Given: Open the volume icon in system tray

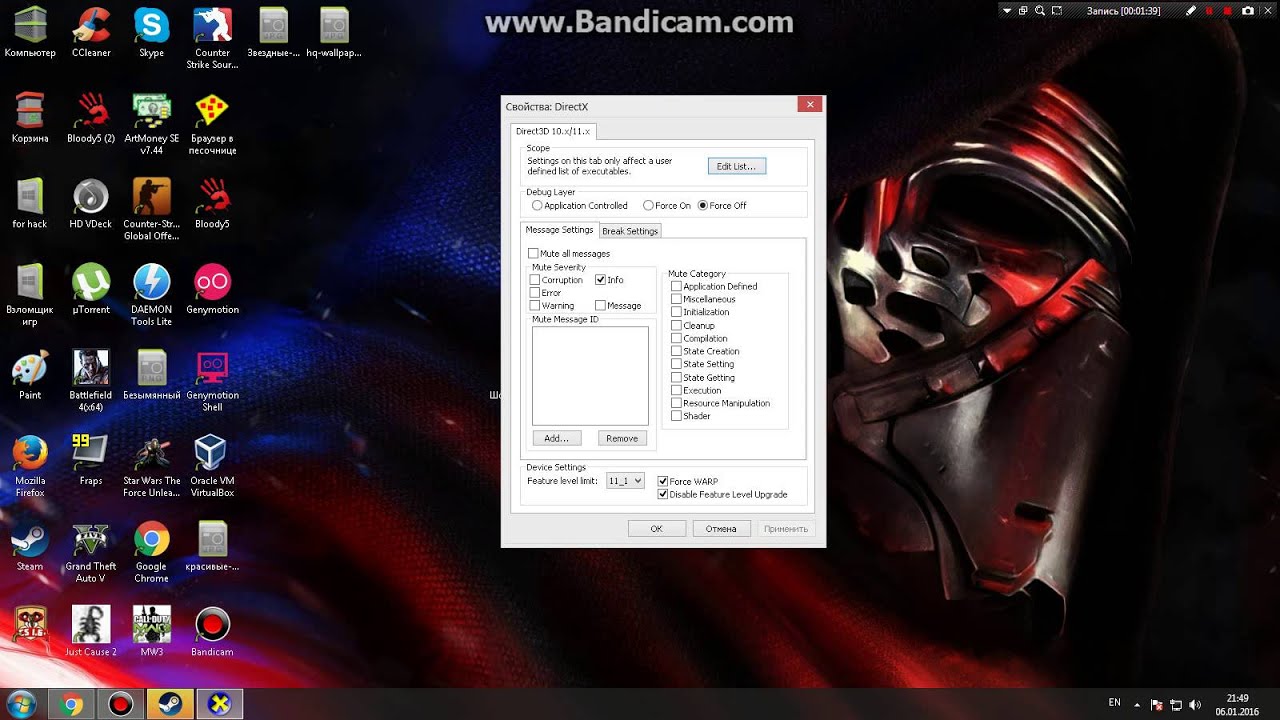Looking at the screenshot, I should click(1195, 705).
